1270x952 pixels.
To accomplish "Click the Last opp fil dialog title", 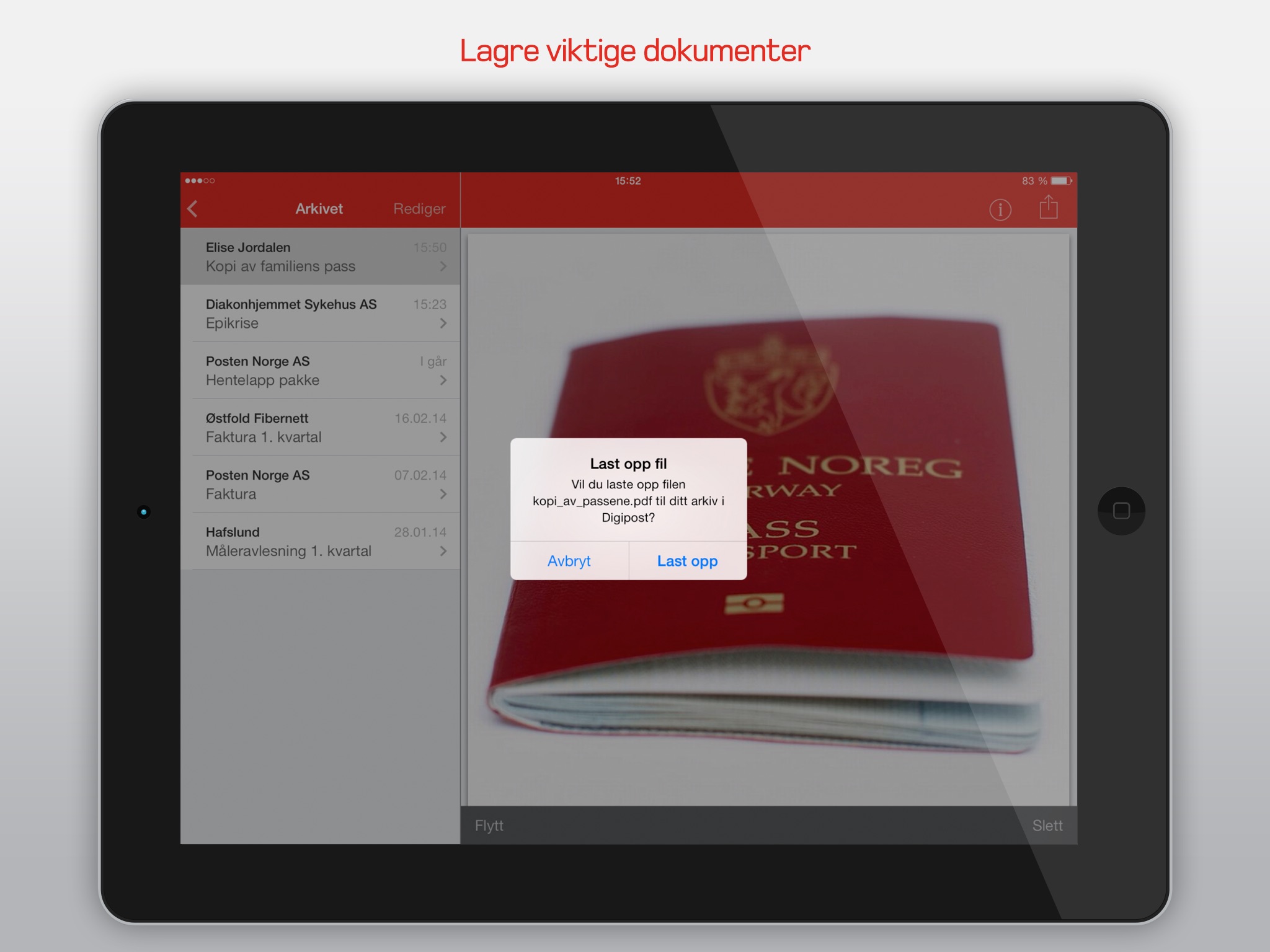I will pos(628,464).
